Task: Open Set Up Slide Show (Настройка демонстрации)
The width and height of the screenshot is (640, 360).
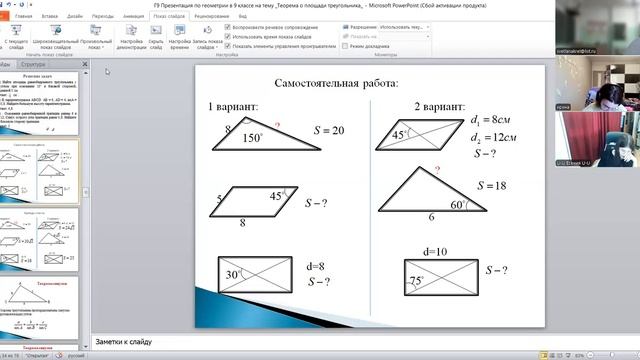Action: pyautogui.click(x=131, y=37)
